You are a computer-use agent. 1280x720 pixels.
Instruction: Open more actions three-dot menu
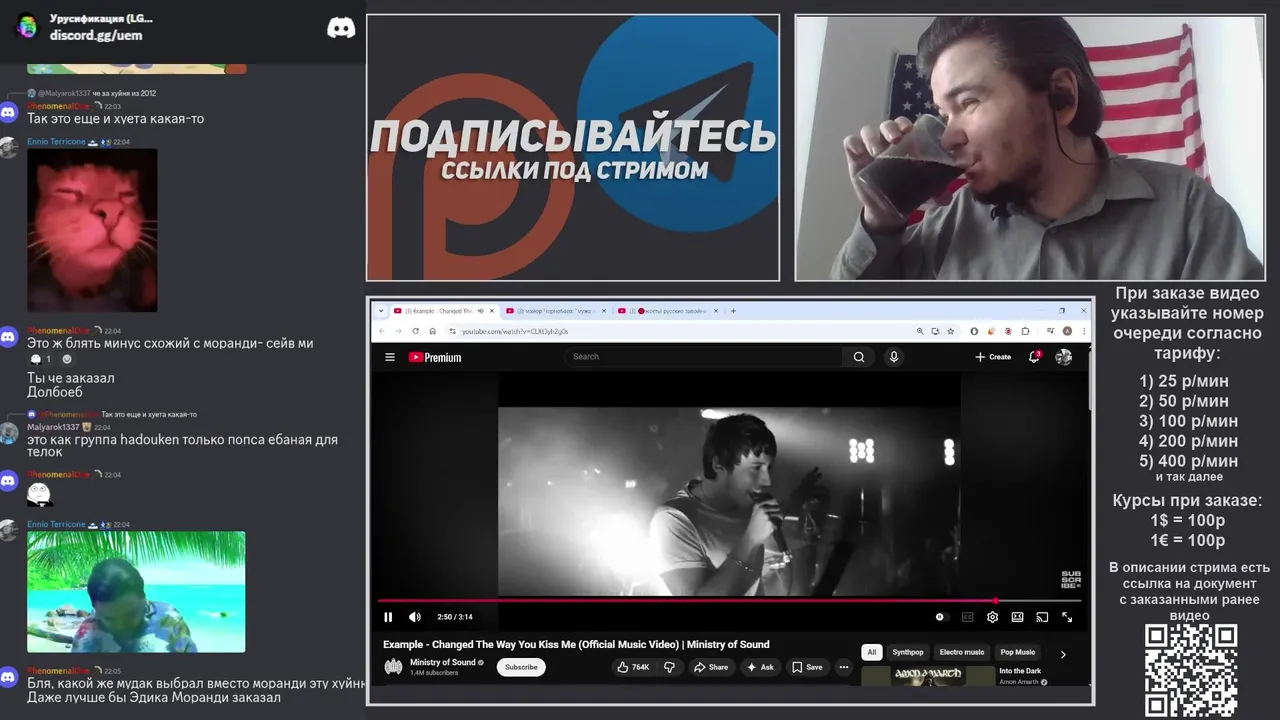point(844,667)
